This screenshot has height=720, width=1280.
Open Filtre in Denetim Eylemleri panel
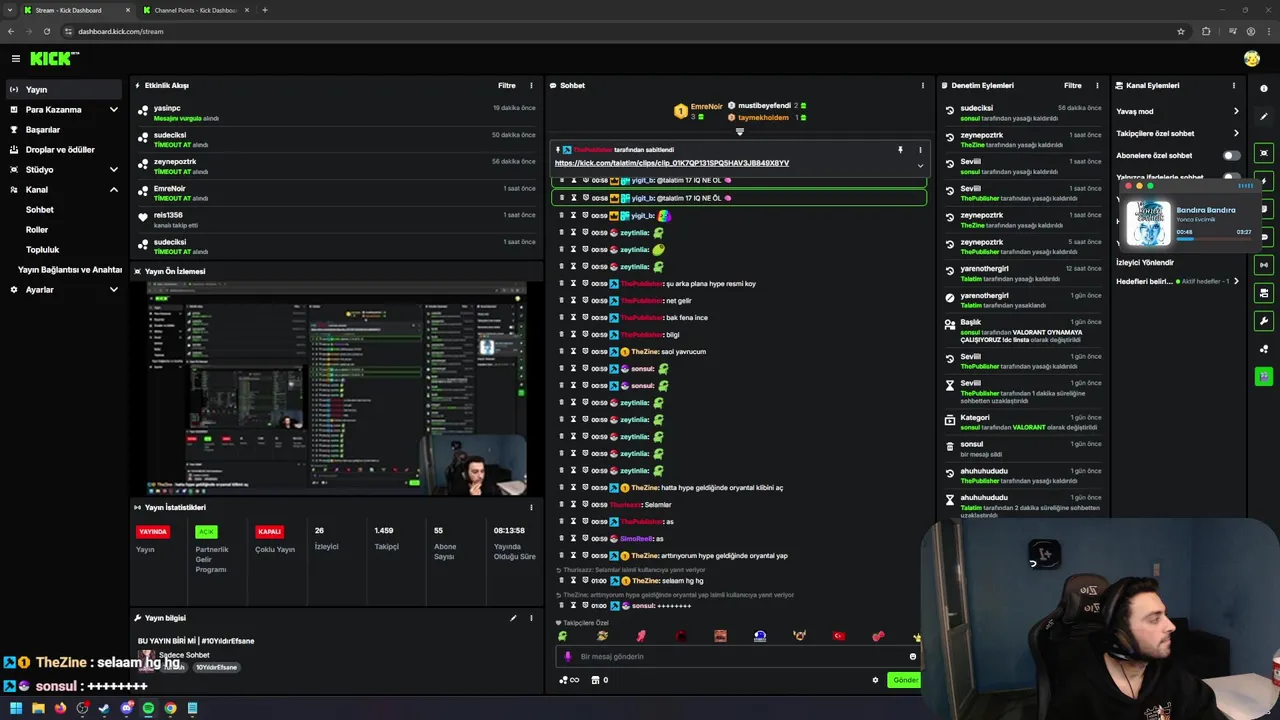click(x=1073, y=85)
